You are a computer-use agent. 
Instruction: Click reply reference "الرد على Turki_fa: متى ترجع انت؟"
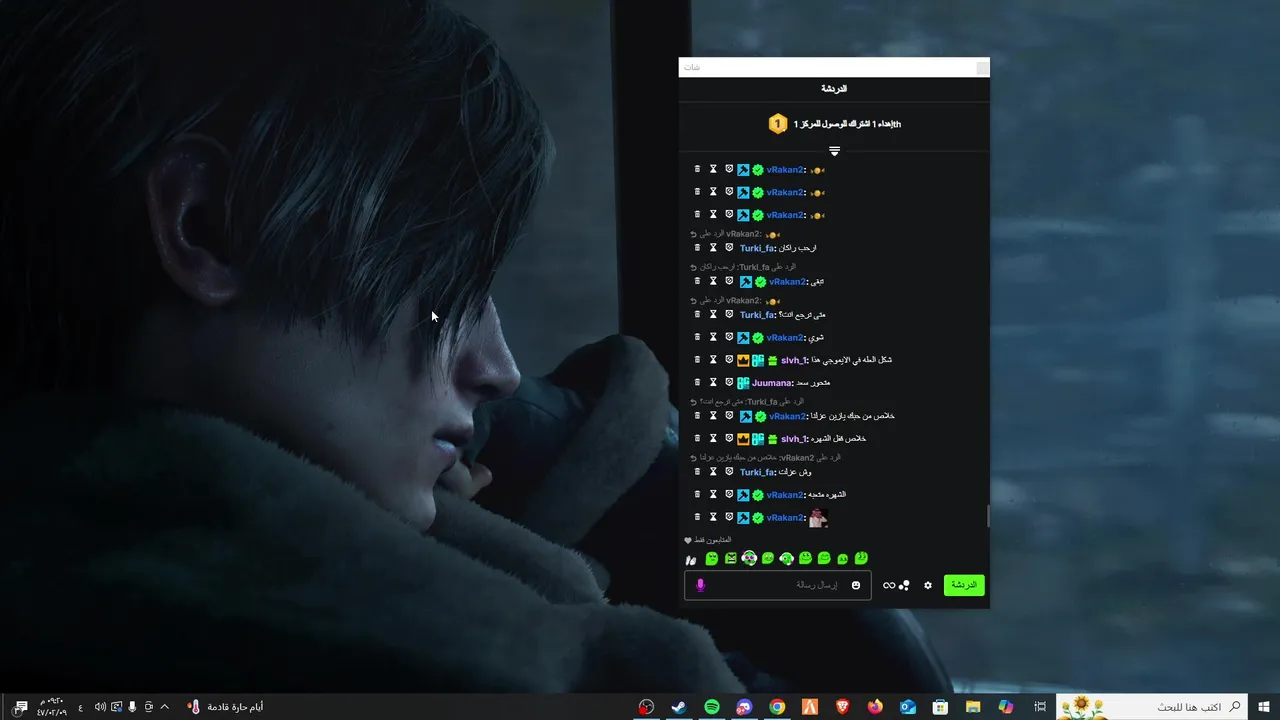[747, 401]
